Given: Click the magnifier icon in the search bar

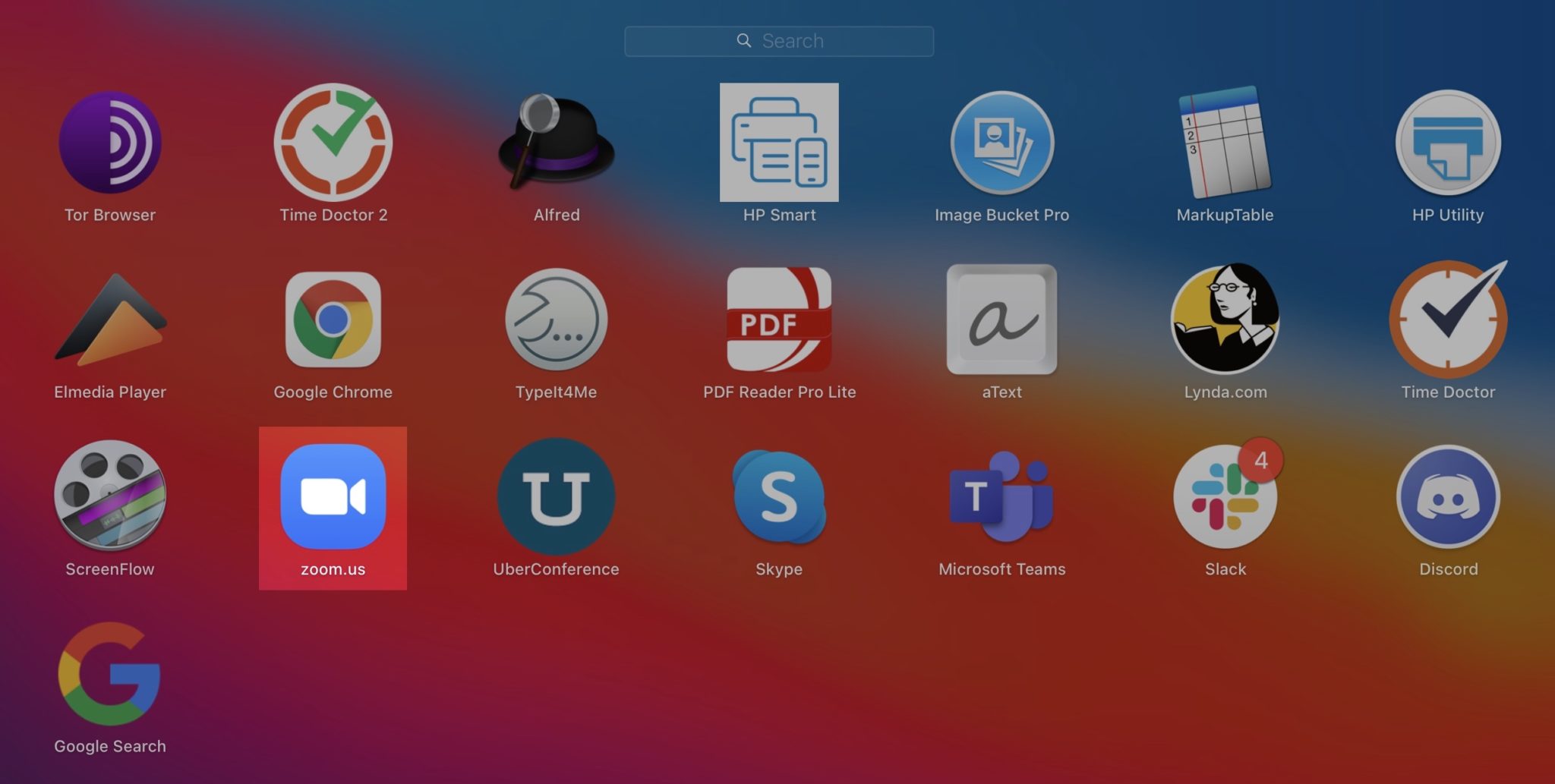Looking at the screenshot, I should click(744, 40).
